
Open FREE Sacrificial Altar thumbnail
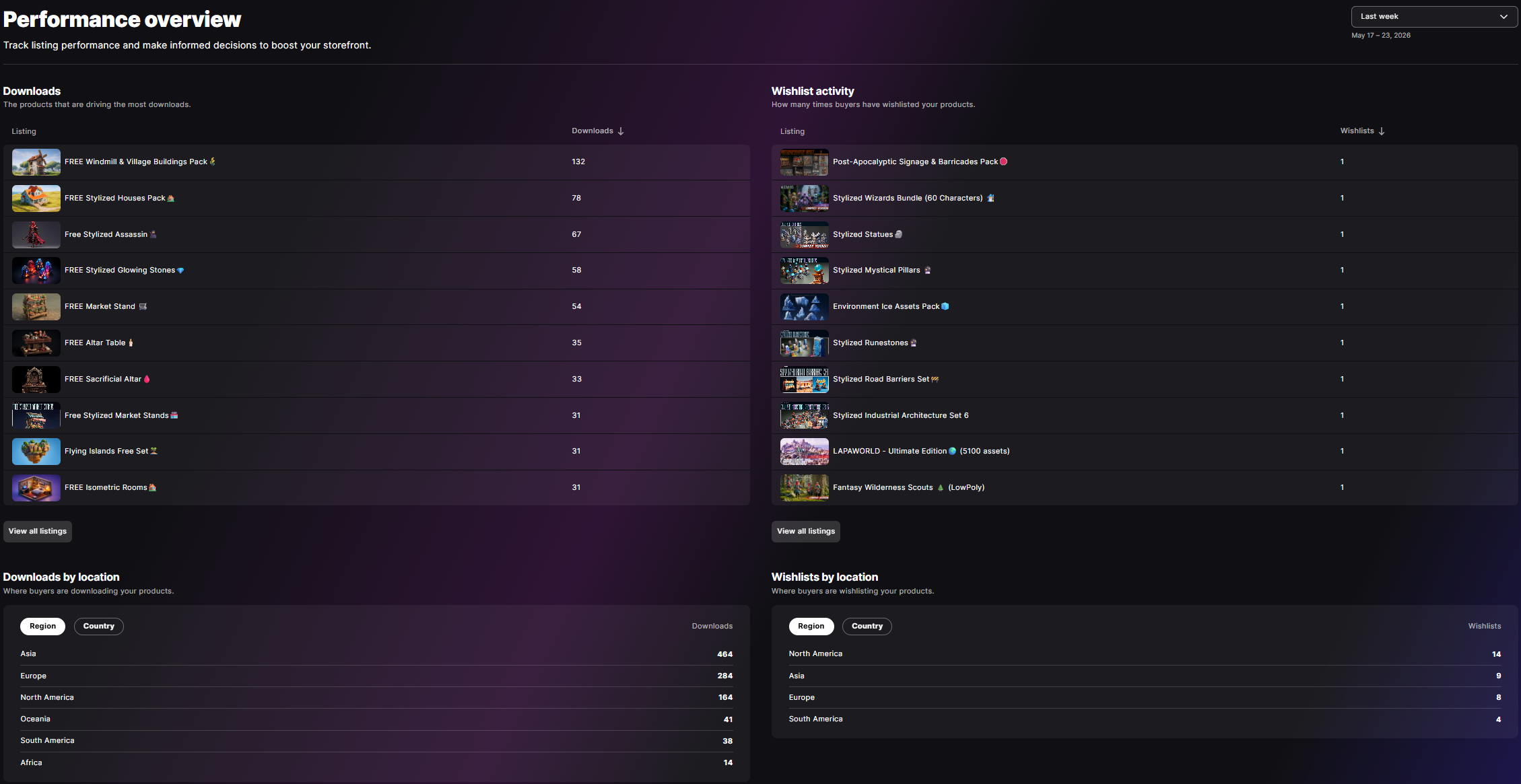(x=36, y=380)
